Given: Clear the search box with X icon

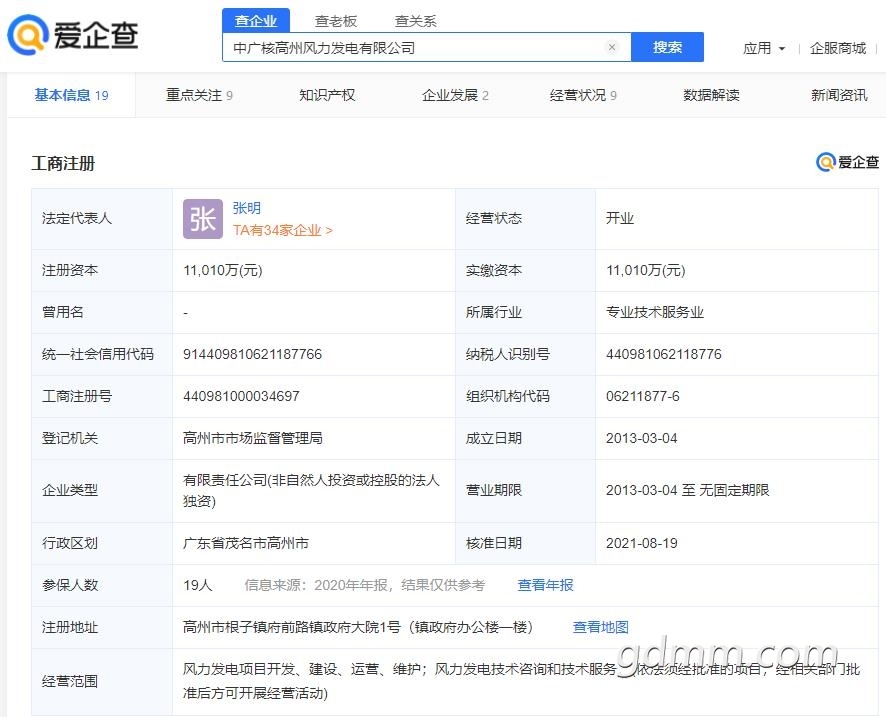Looking at the screenshot, I should pyautogui.click(x=612, y=47).
